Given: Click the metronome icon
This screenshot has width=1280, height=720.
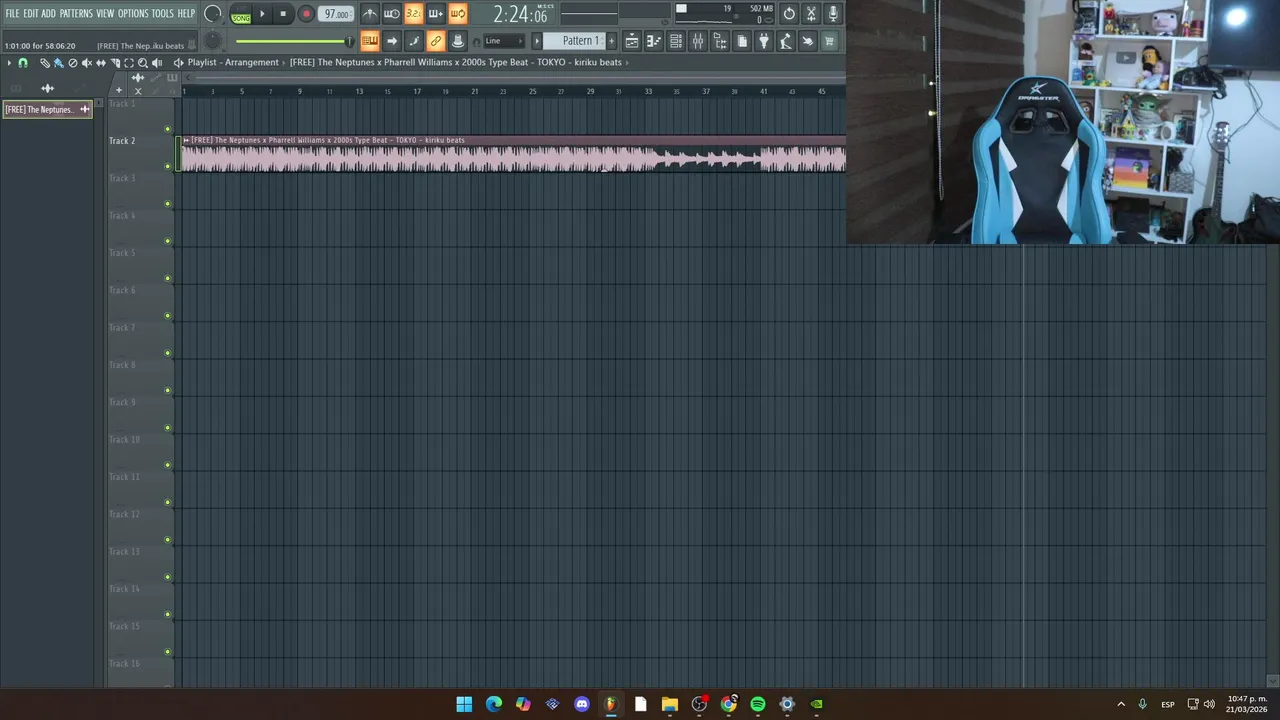Looking at the screenshot, I should pos(370,14).
